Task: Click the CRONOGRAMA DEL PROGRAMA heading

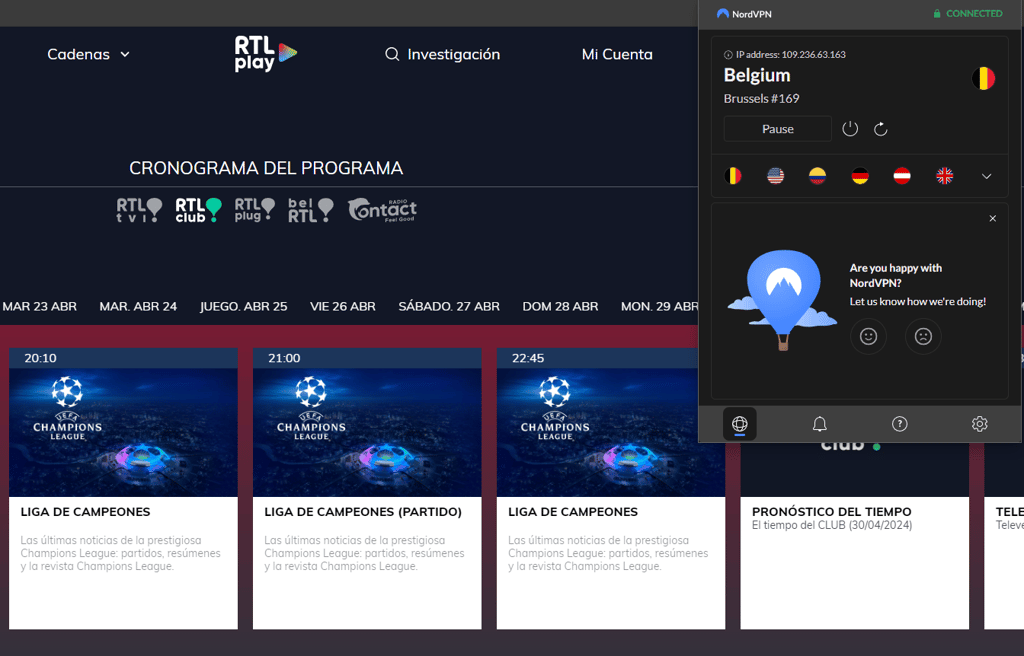Action: [x=266, y=168]
